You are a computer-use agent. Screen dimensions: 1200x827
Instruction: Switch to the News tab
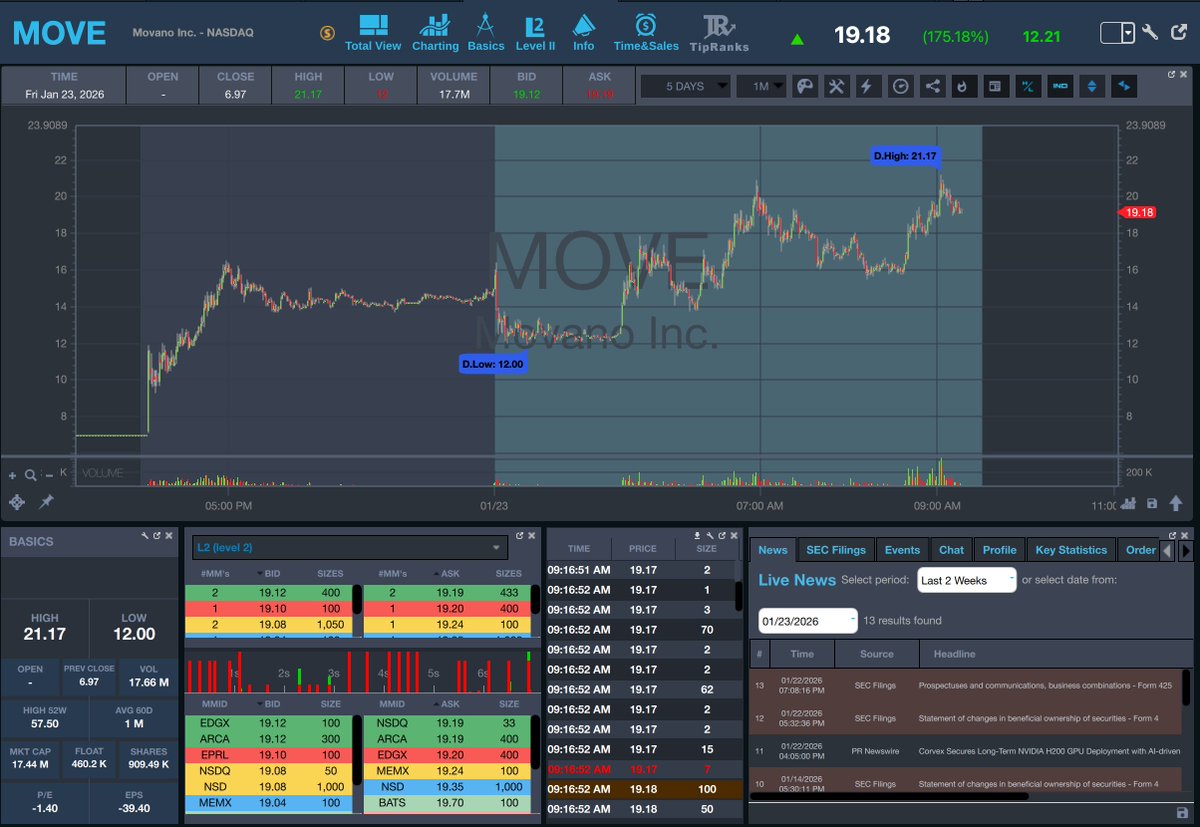(773, 550)
